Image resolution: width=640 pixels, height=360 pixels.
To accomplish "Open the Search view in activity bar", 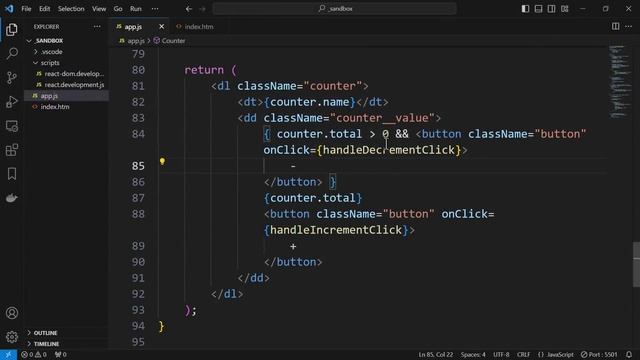I will tap(12, 53).
